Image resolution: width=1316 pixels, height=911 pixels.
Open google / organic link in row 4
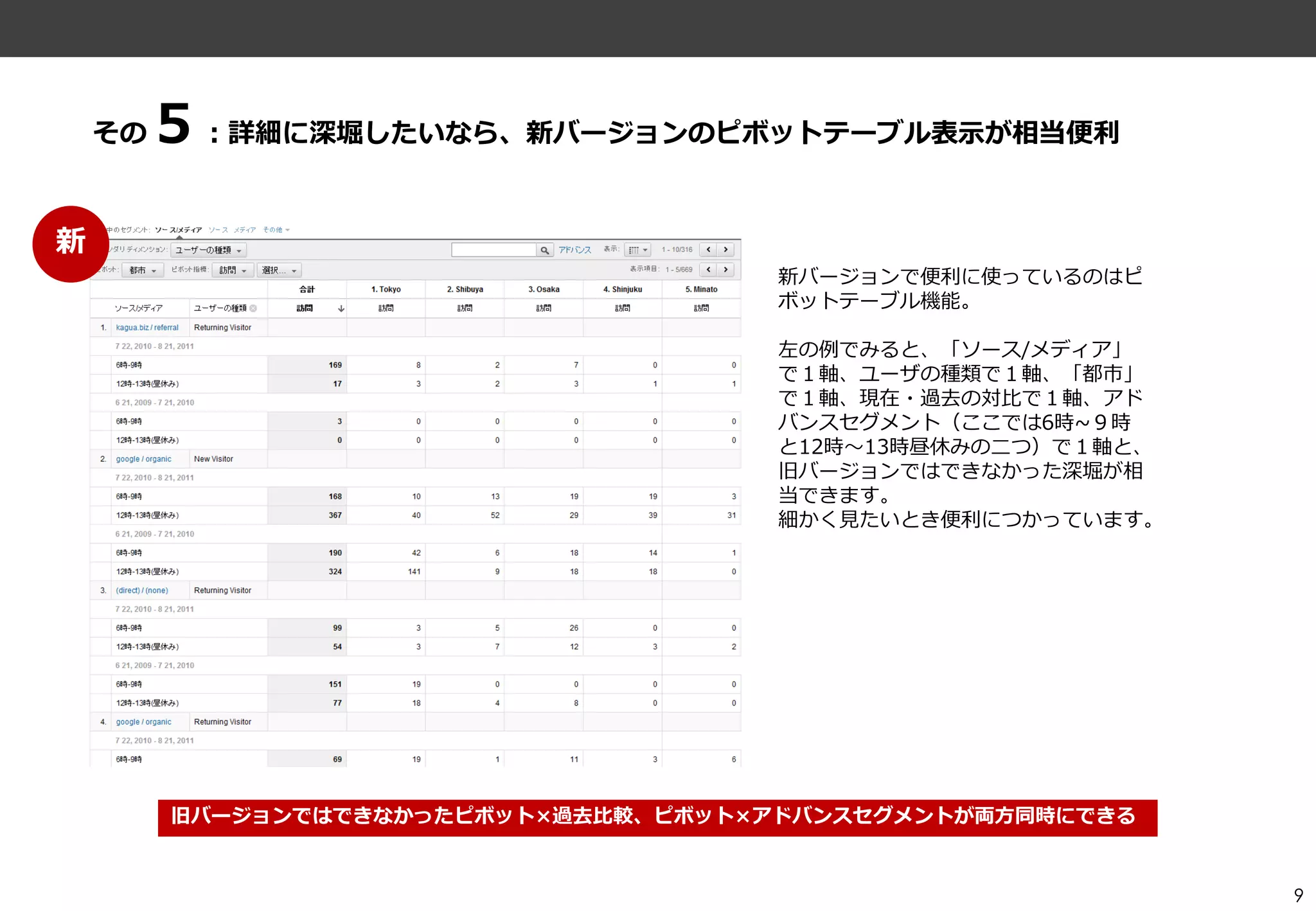pyautogui.click(x=143, y=722)
